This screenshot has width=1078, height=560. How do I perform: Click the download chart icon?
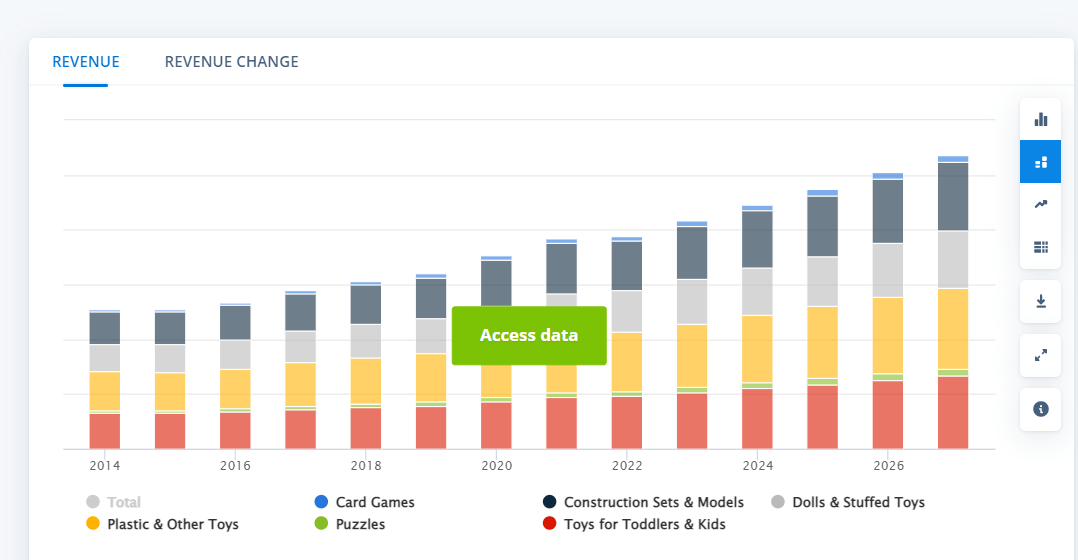[1040, 301]
